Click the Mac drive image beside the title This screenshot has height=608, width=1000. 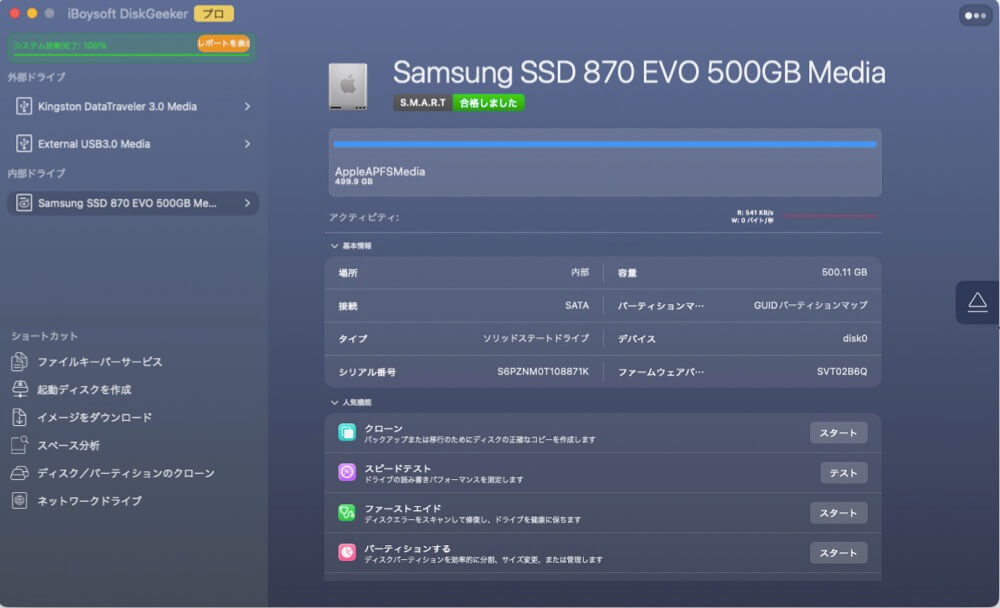click(x=348, y=86)
